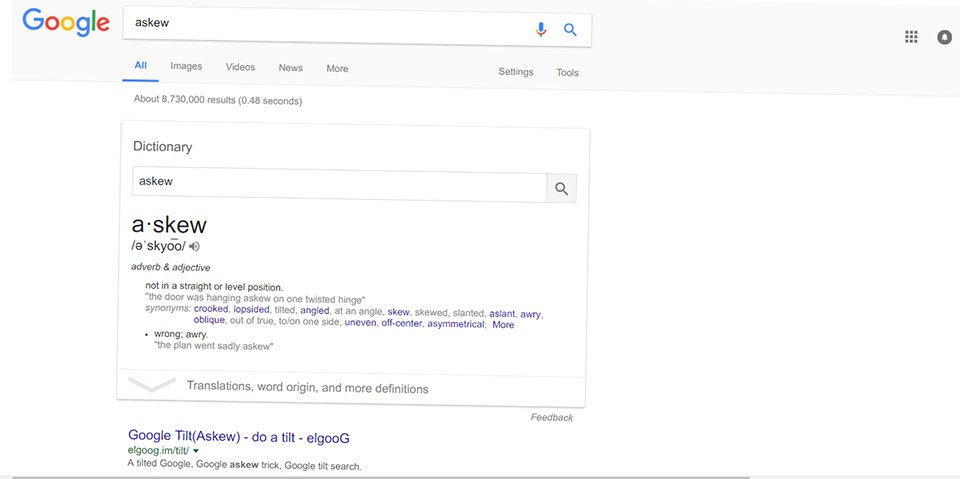Open Google Tilt(Askew) elgooG result
This screenshot has width=960, height=479.
point(239,437)
